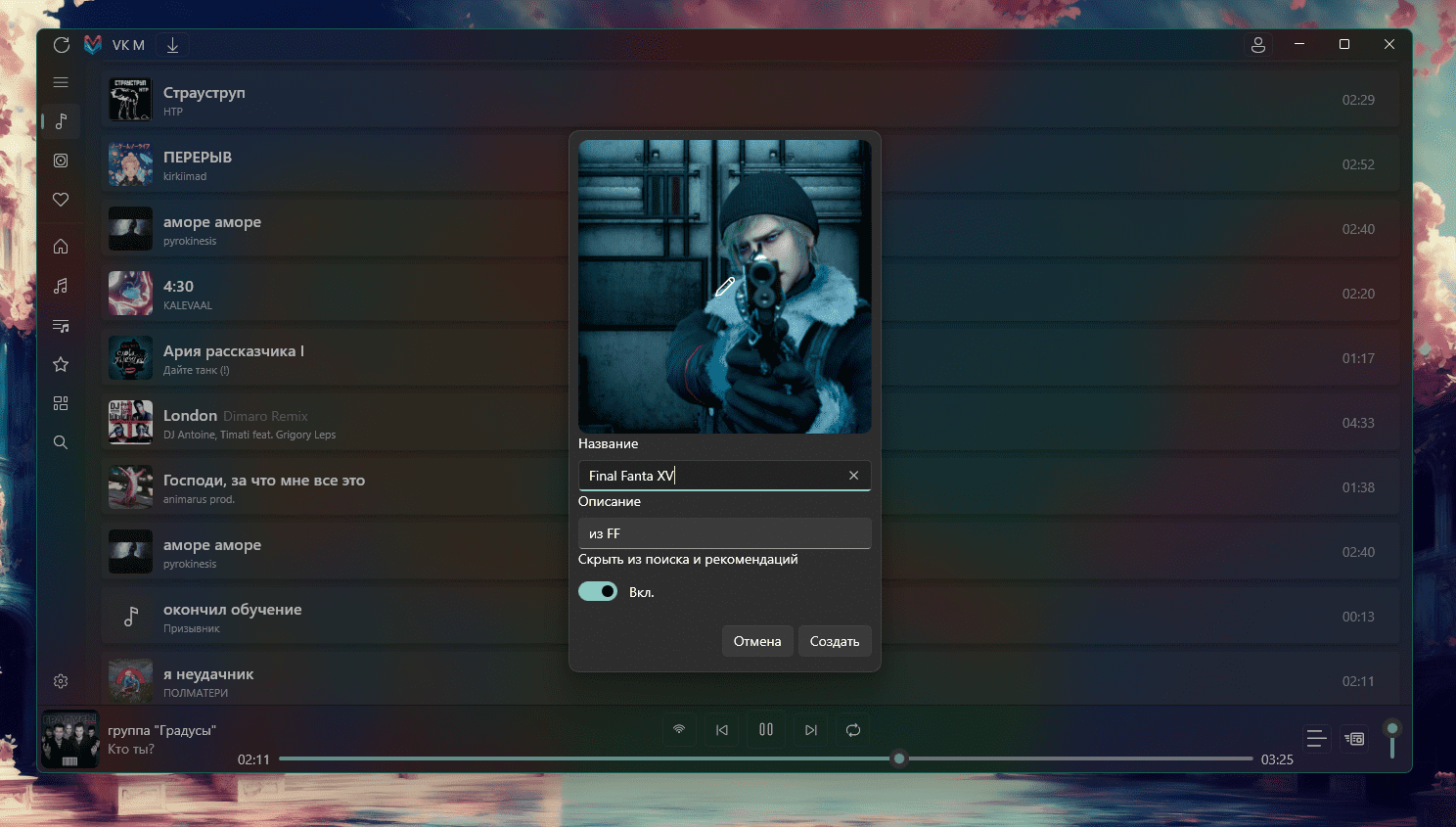The width and height of the screenshot is (1456, 827).
Task: Expand the hamburger menu in sidebar
Action: 61,82
